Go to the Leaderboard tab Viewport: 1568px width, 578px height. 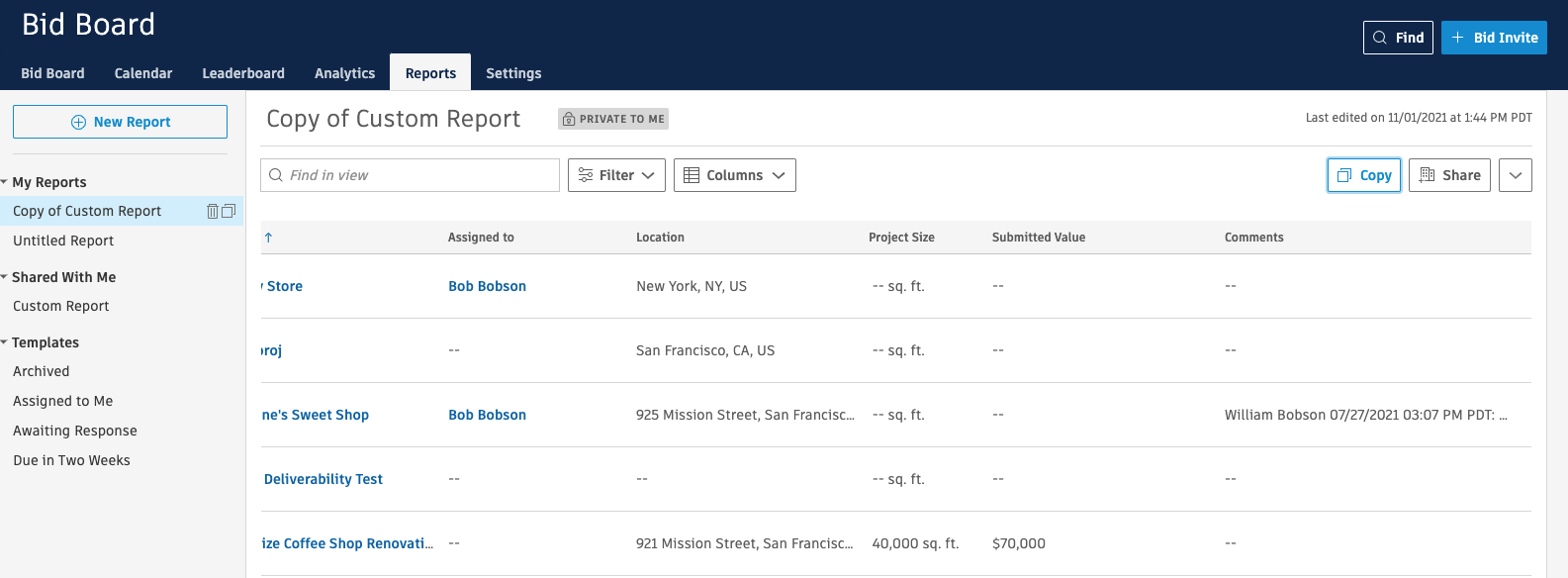[243, 73]
